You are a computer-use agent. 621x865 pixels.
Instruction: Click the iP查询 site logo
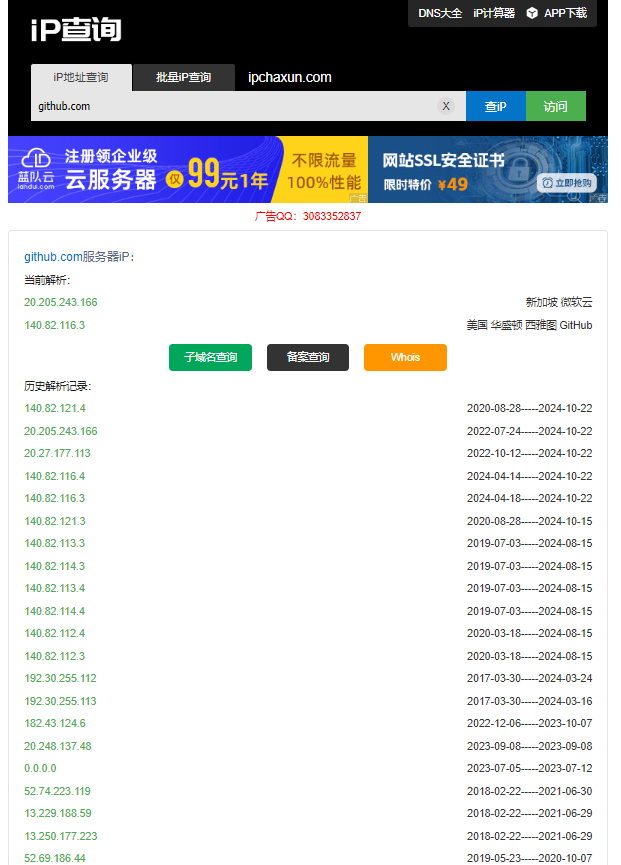[76, 29]
